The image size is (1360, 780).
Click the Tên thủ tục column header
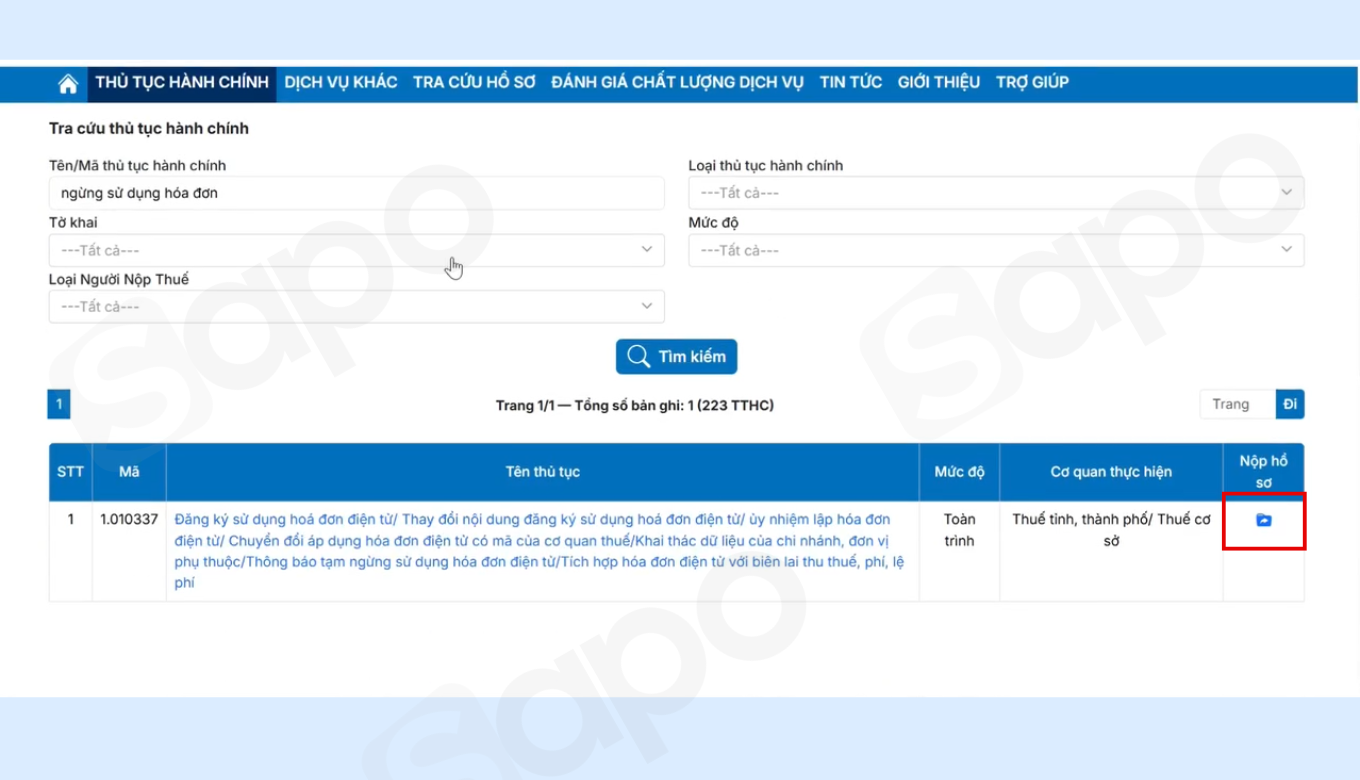click(x=542, y=472)
